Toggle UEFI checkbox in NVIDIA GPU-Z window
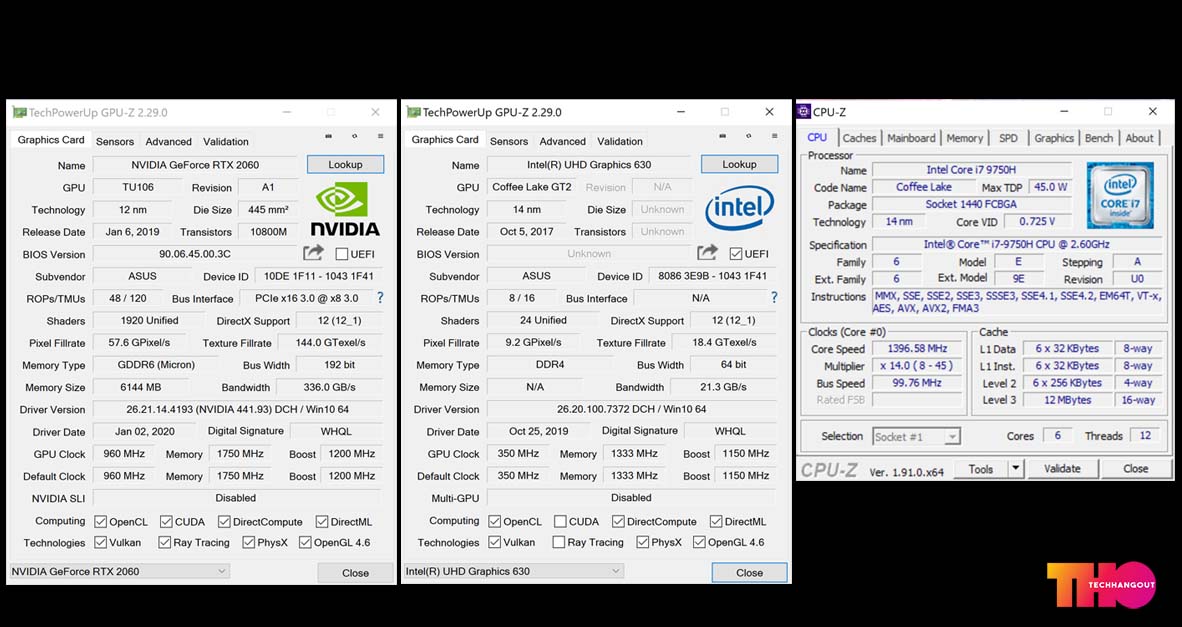The image size is (1182, 627). point(341,254)
